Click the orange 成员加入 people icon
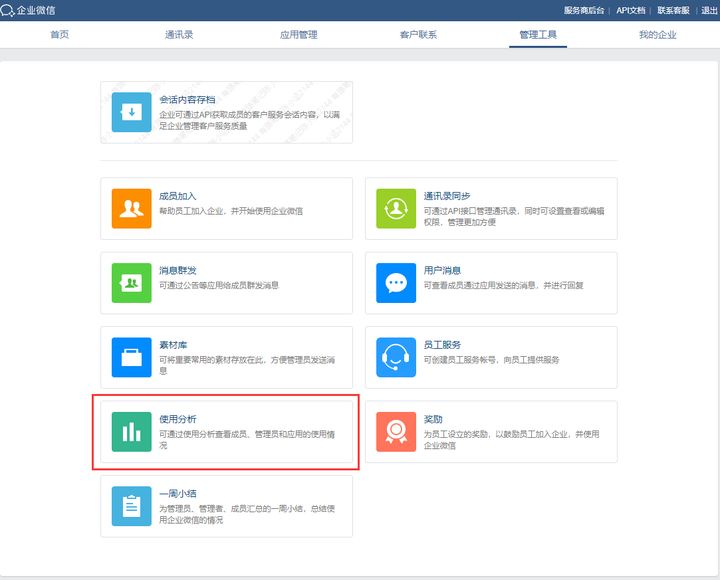This screenshot has height=580, width=720. (131, 208)
